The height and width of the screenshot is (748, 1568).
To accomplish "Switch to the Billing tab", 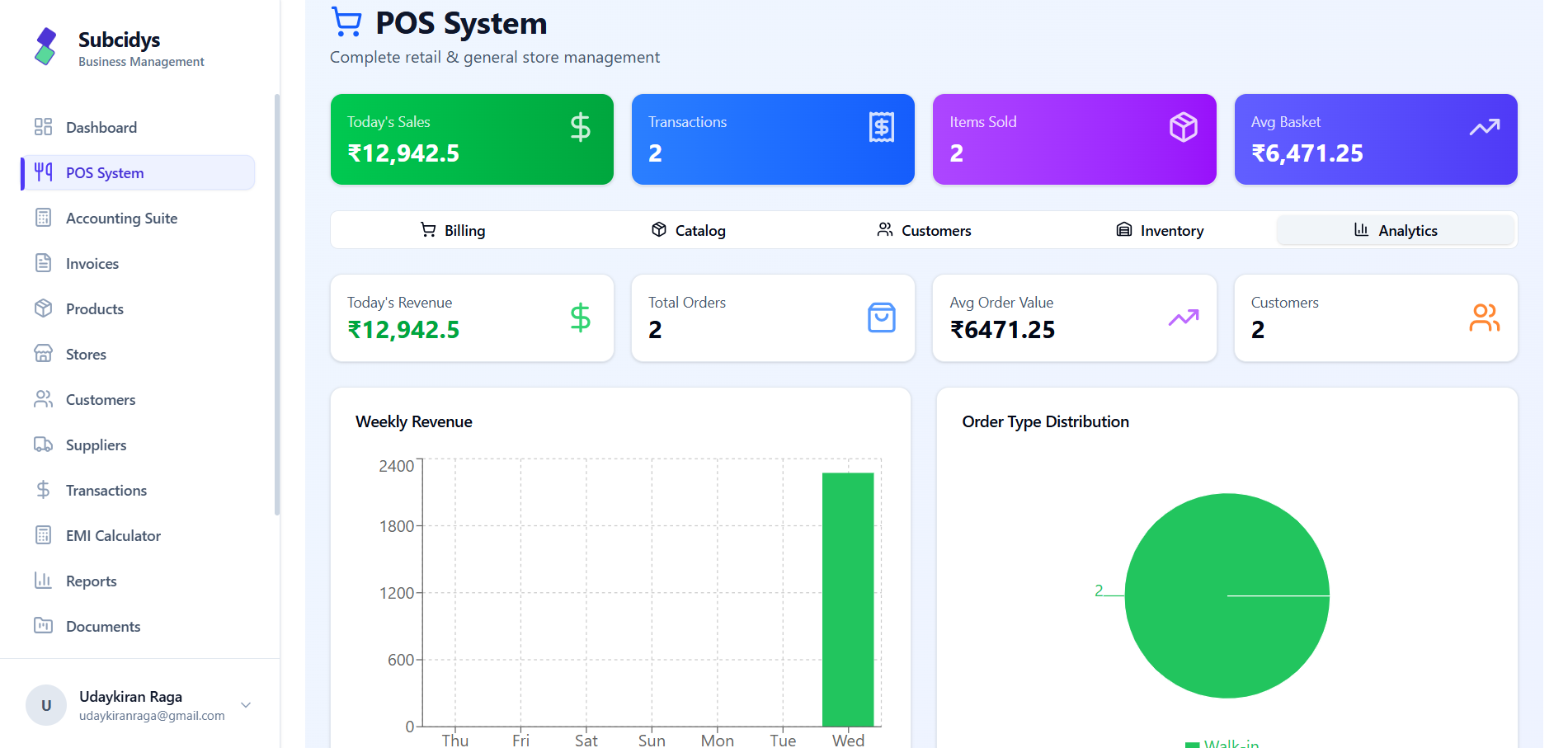I will pos(453,230).
